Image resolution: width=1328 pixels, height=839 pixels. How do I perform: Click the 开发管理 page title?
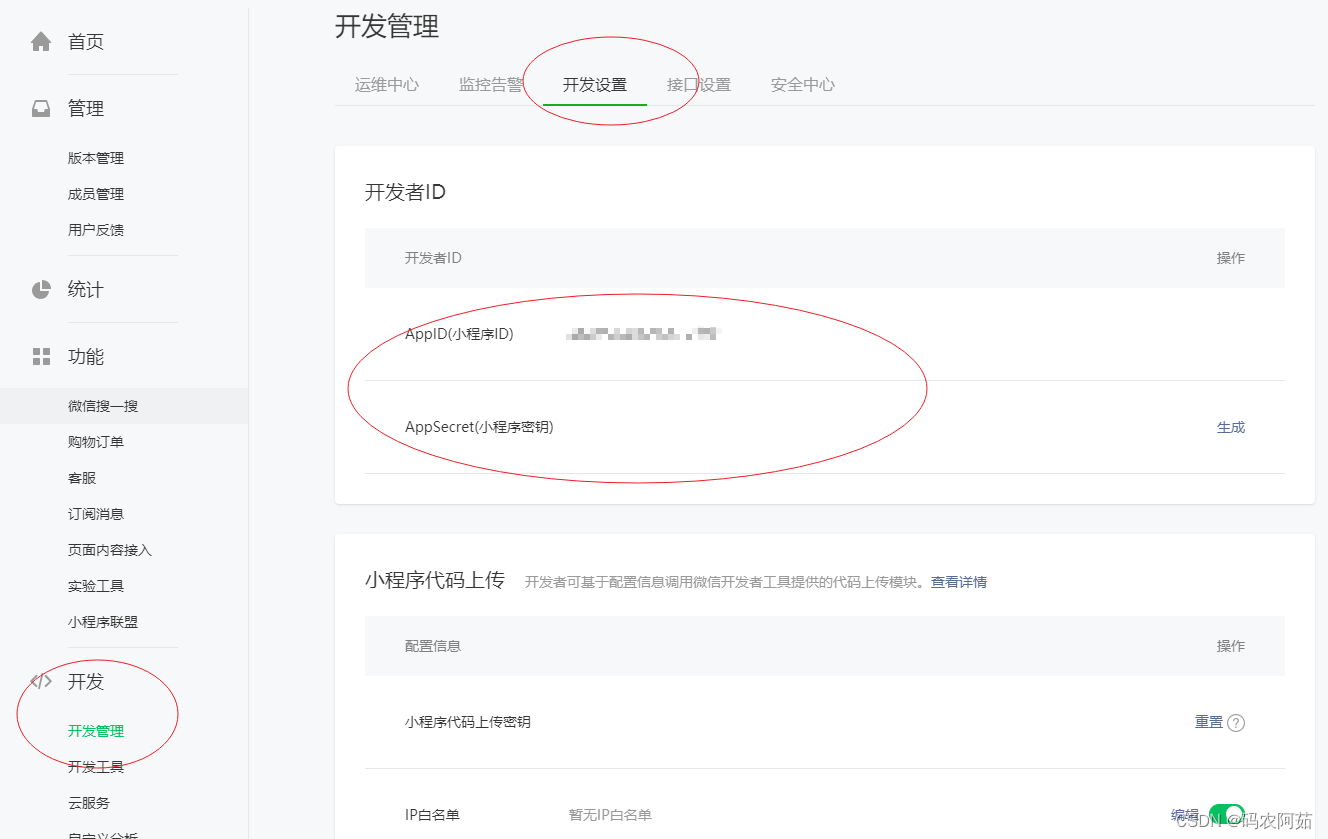[387, 26]
